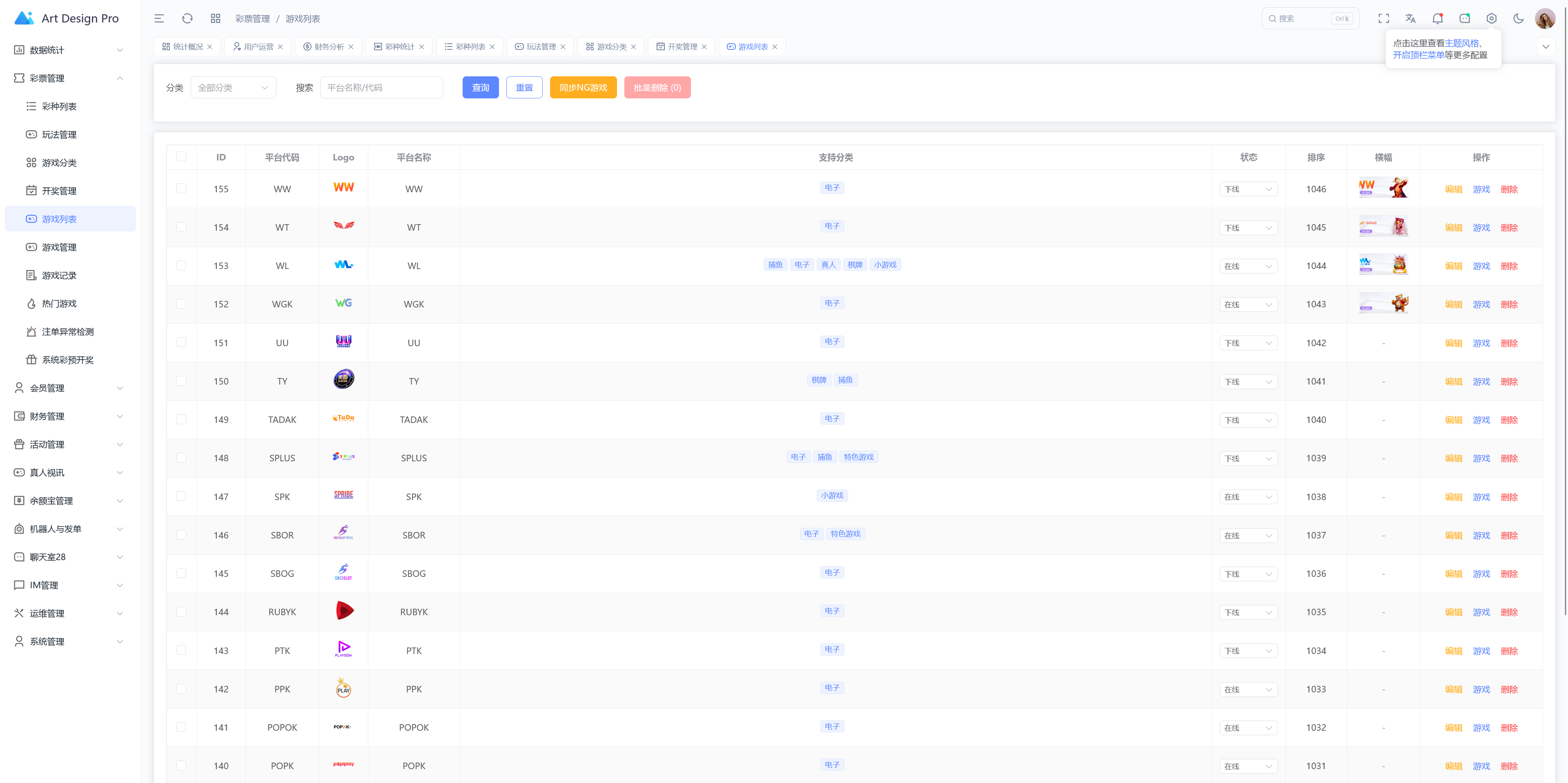Focus the 平台名称/代码 search field
Image resolution: width=1568 pixels, height=783 pixels.
coord(381,88)
